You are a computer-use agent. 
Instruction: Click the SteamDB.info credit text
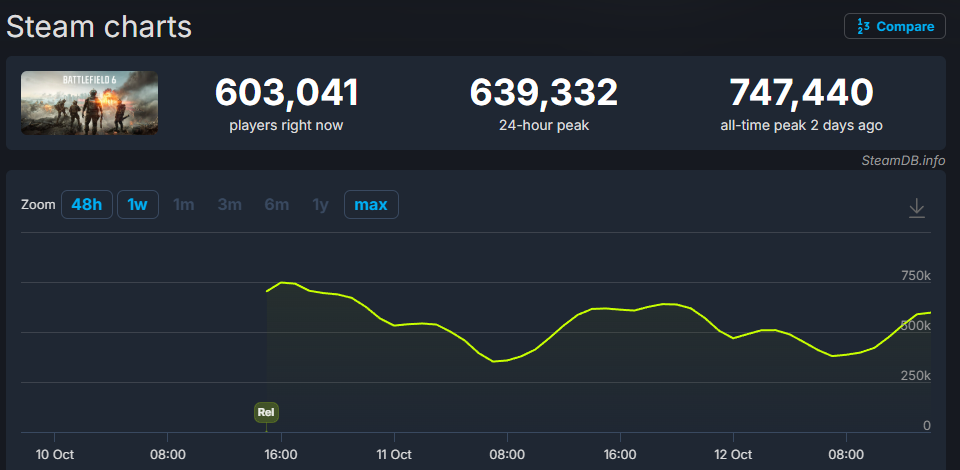(903, 160)
